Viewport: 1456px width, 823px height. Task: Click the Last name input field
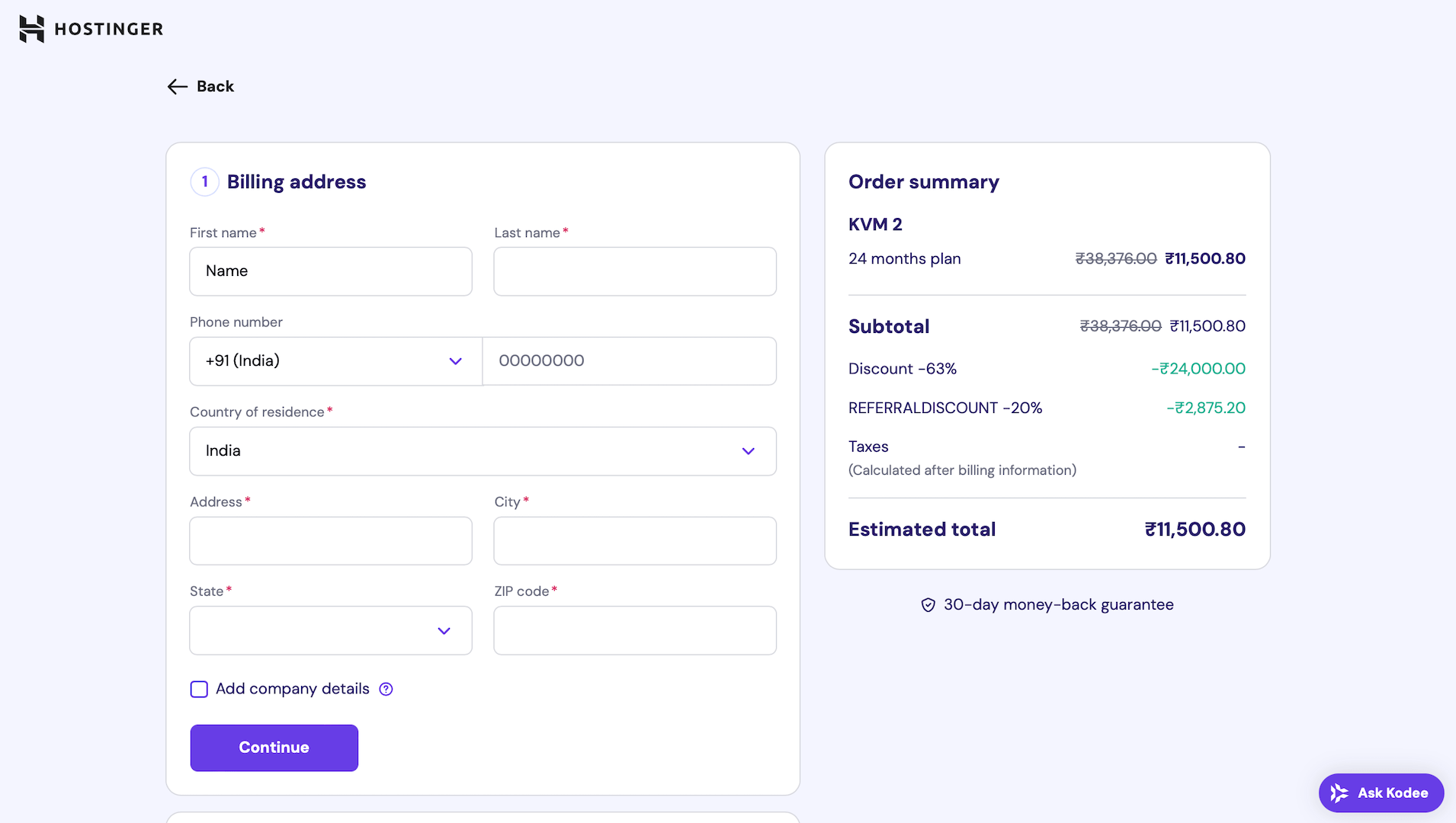pyautogui.click(x=634, y=271)
